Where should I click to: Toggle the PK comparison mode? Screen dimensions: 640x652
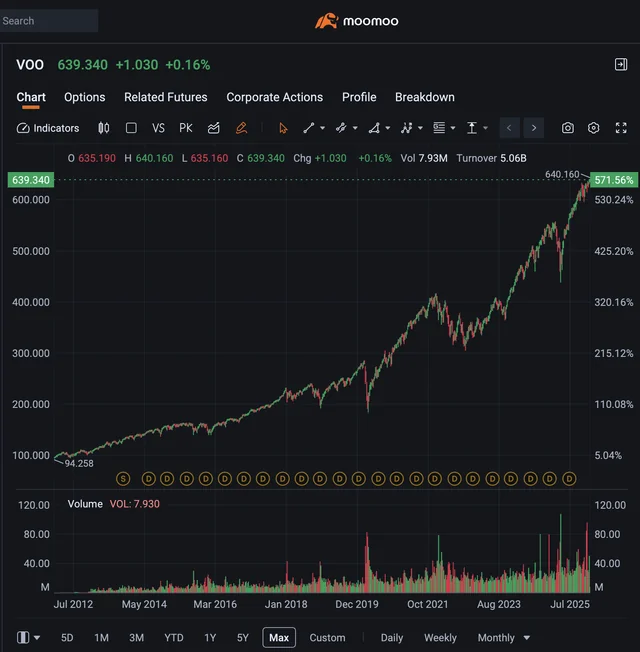coord(186,128)
